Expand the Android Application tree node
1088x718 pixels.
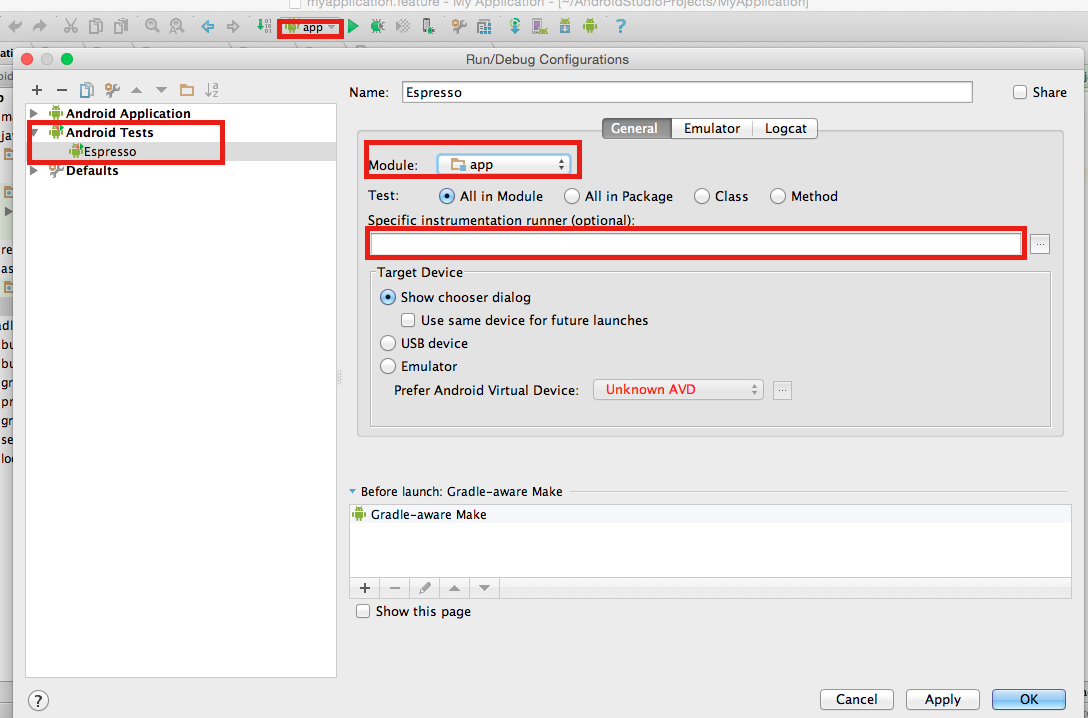(34, 114)
